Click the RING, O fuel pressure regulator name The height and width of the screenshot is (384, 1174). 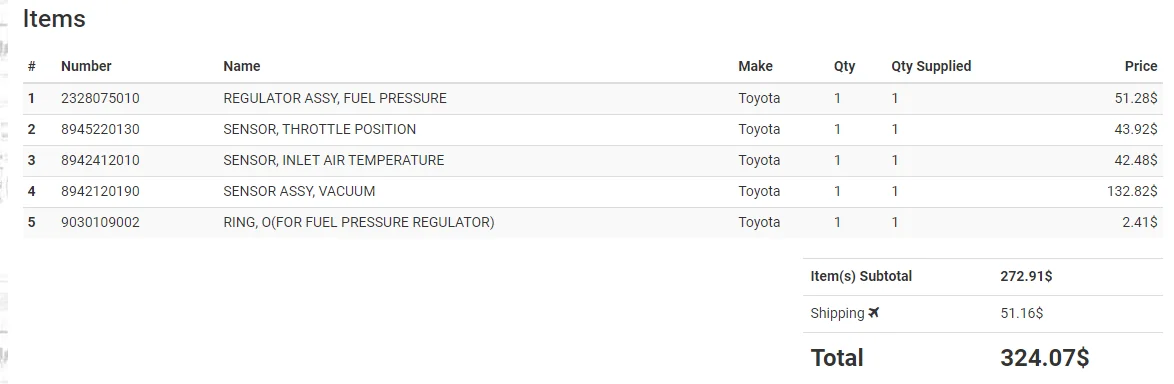[x=359, y=222]
